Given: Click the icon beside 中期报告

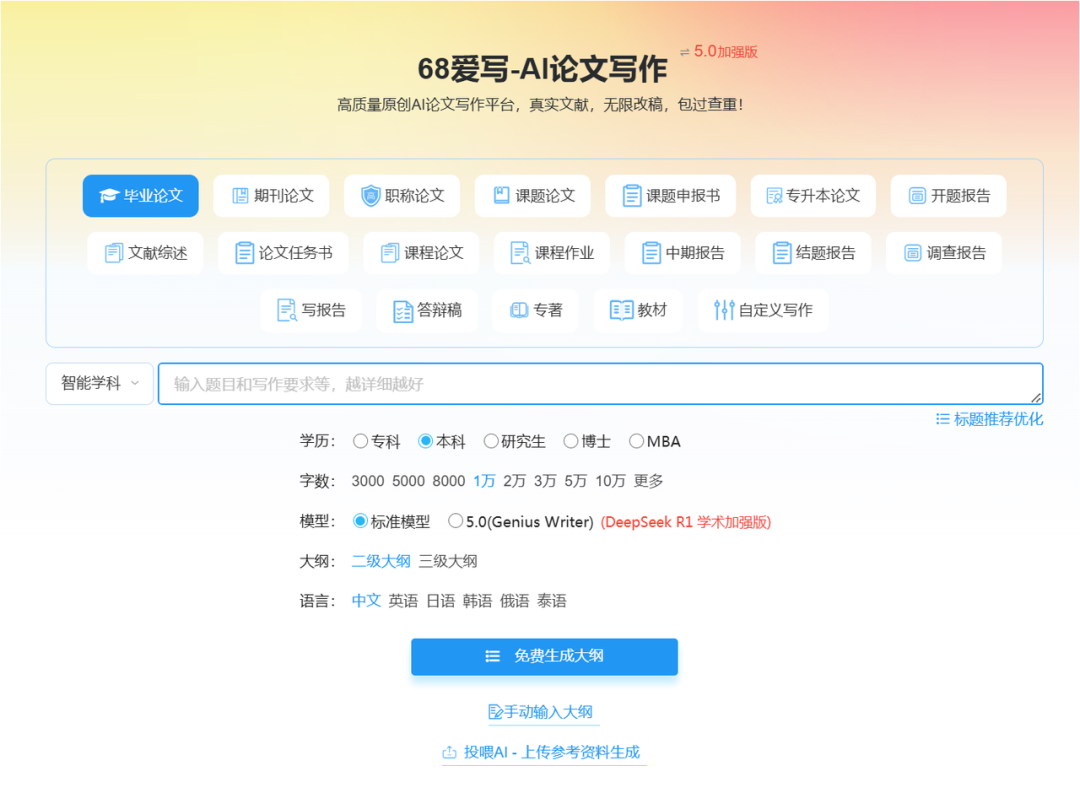Looking at the screenshot, I should 651,253.
